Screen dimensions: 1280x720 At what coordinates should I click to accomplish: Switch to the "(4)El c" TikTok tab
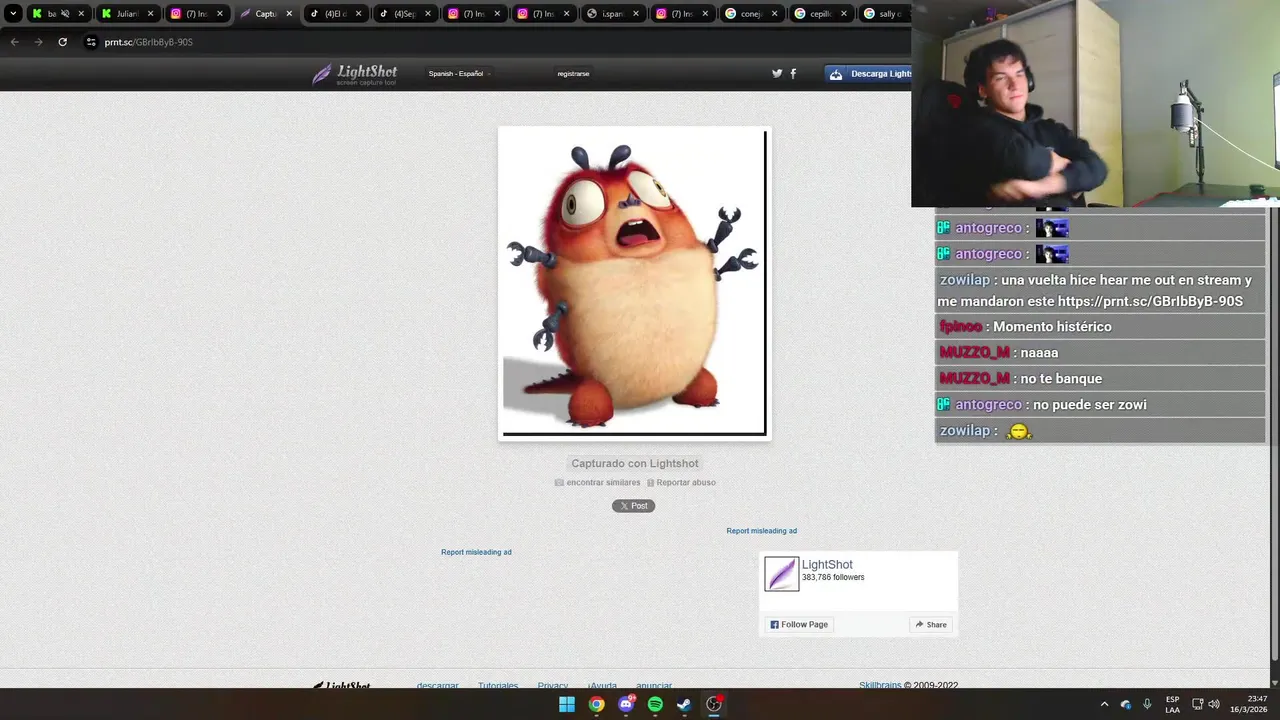(335, 14)
